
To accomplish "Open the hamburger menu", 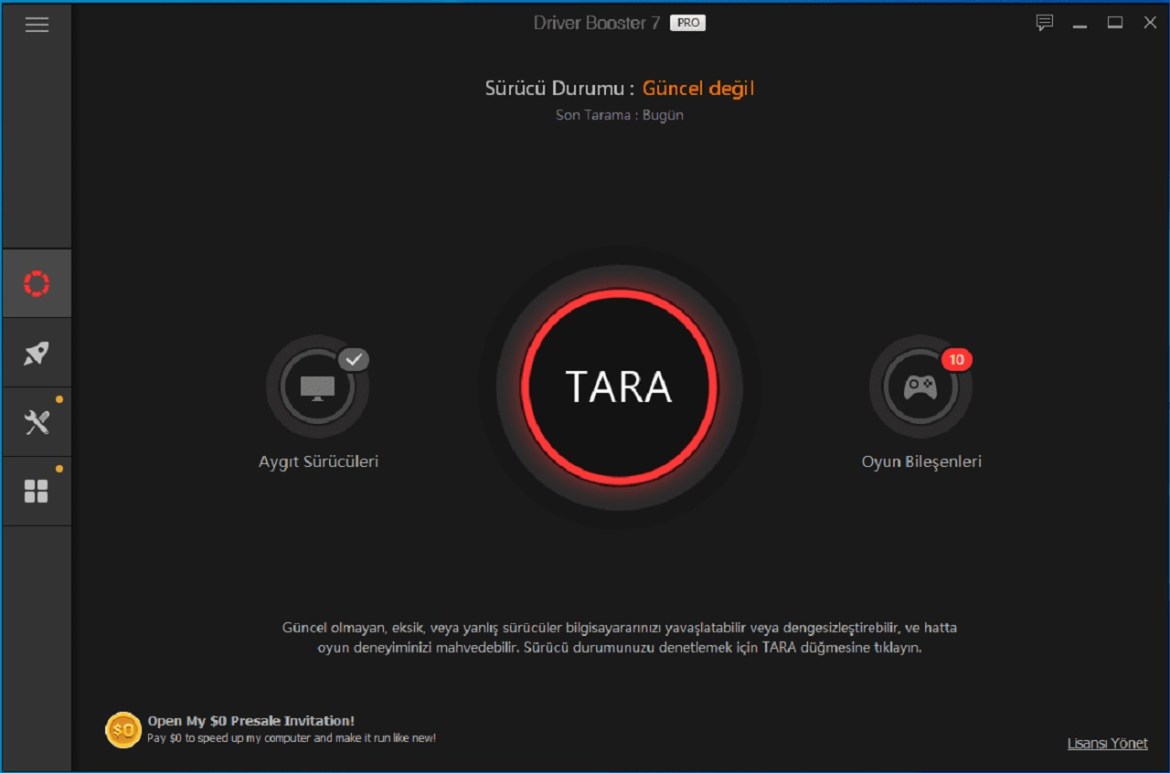I will coord(37,25).
